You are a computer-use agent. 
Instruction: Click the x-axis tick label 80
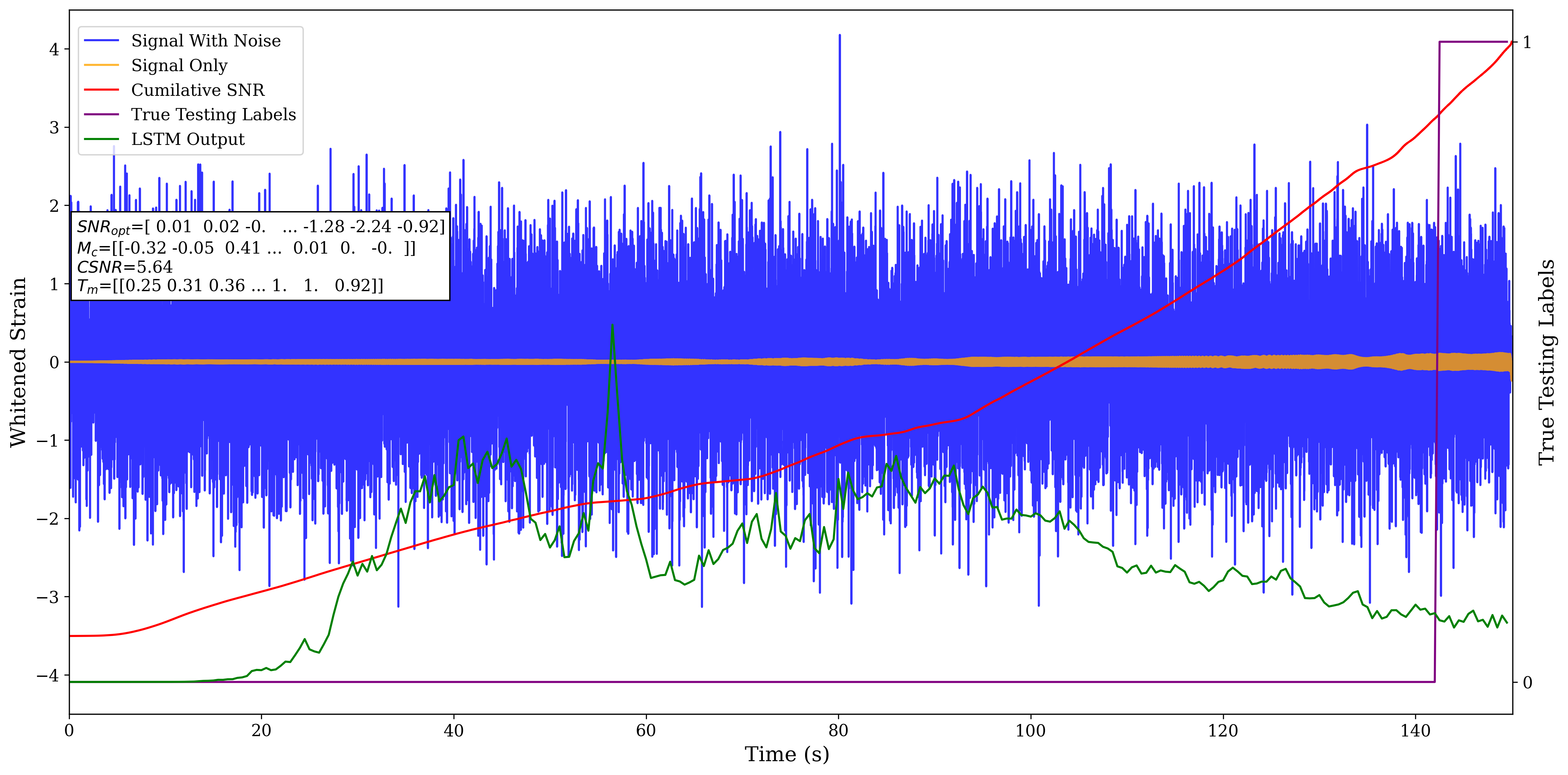tap(838, 731)
